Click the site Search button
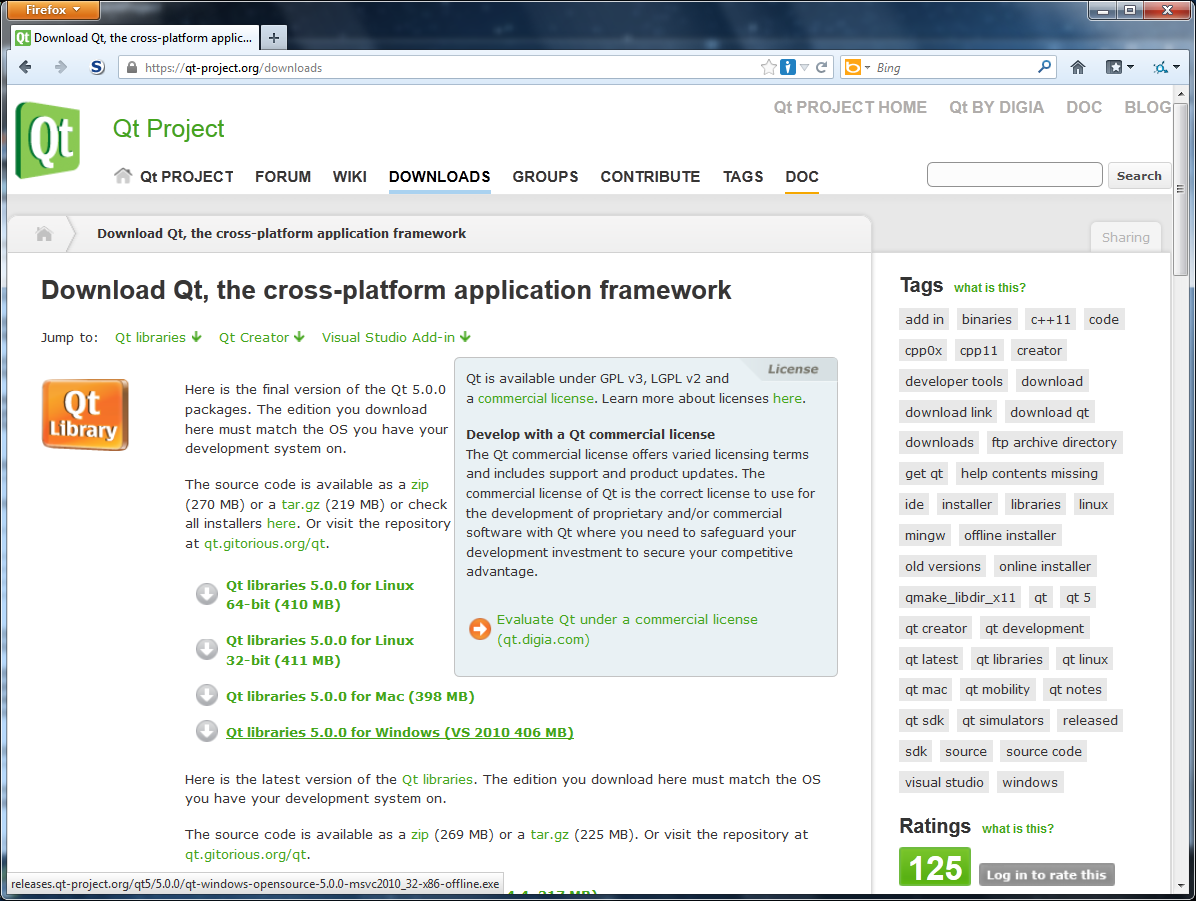The image size is (1196, 901). point(1139,175)
